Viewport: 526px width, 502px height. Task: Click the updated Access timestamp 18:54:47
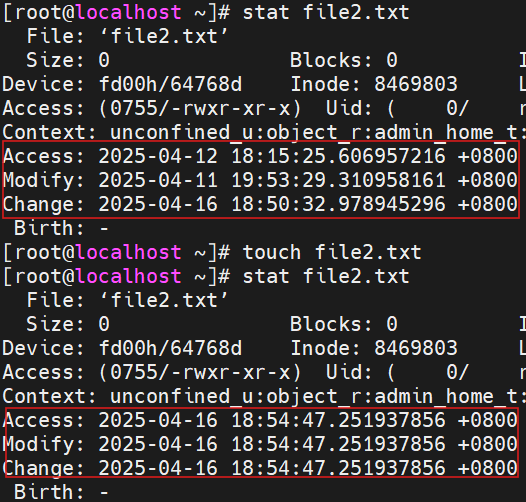260,420
